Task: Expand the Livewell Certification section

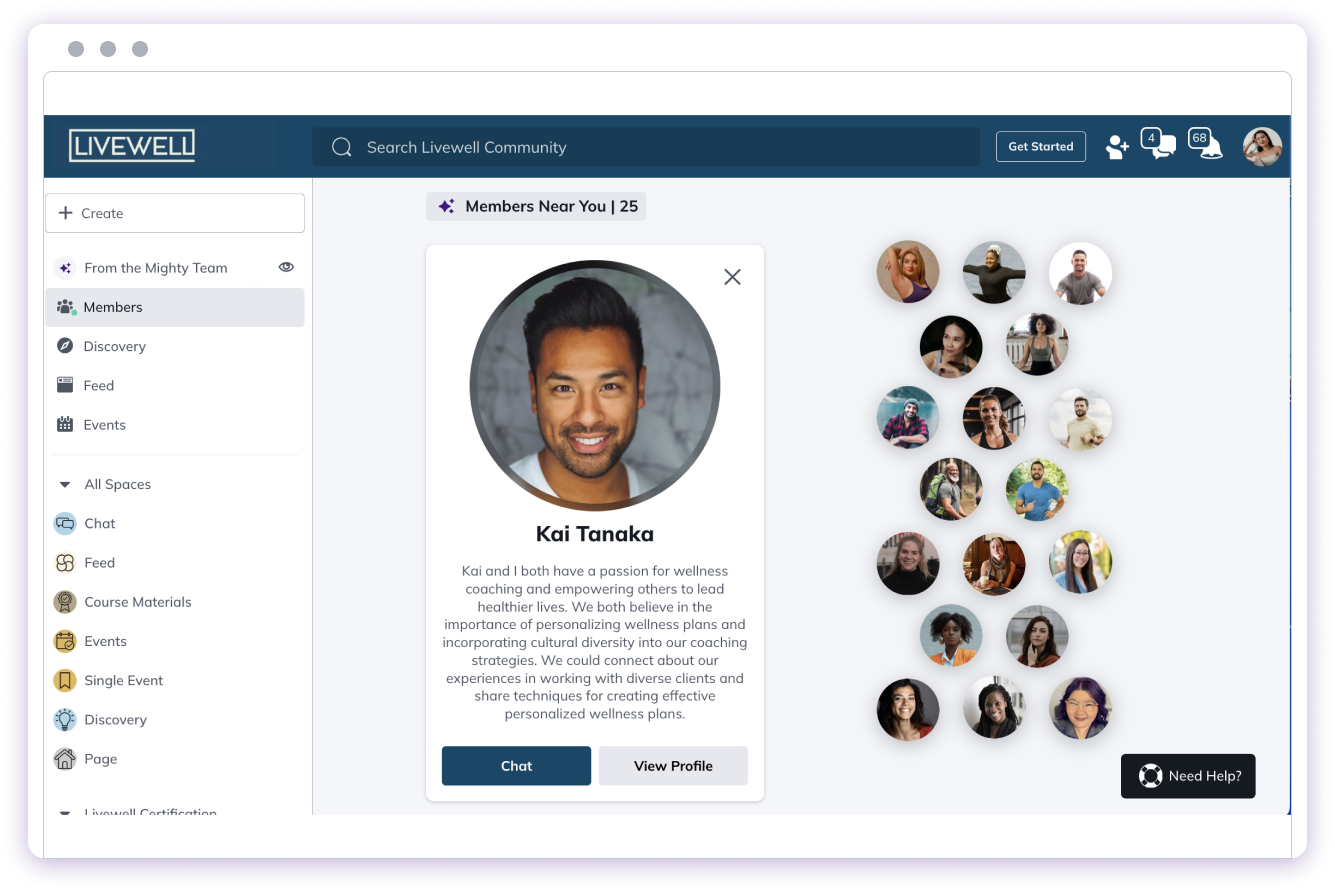Action: [x=64, y=810]
